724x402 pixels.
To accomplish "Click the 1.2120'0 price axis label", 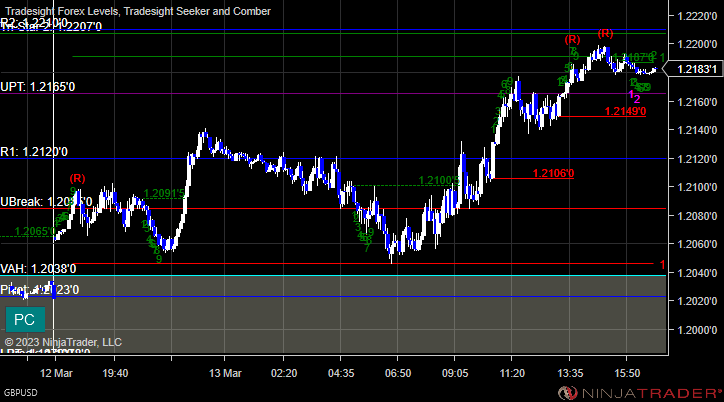I will point(697,159).
